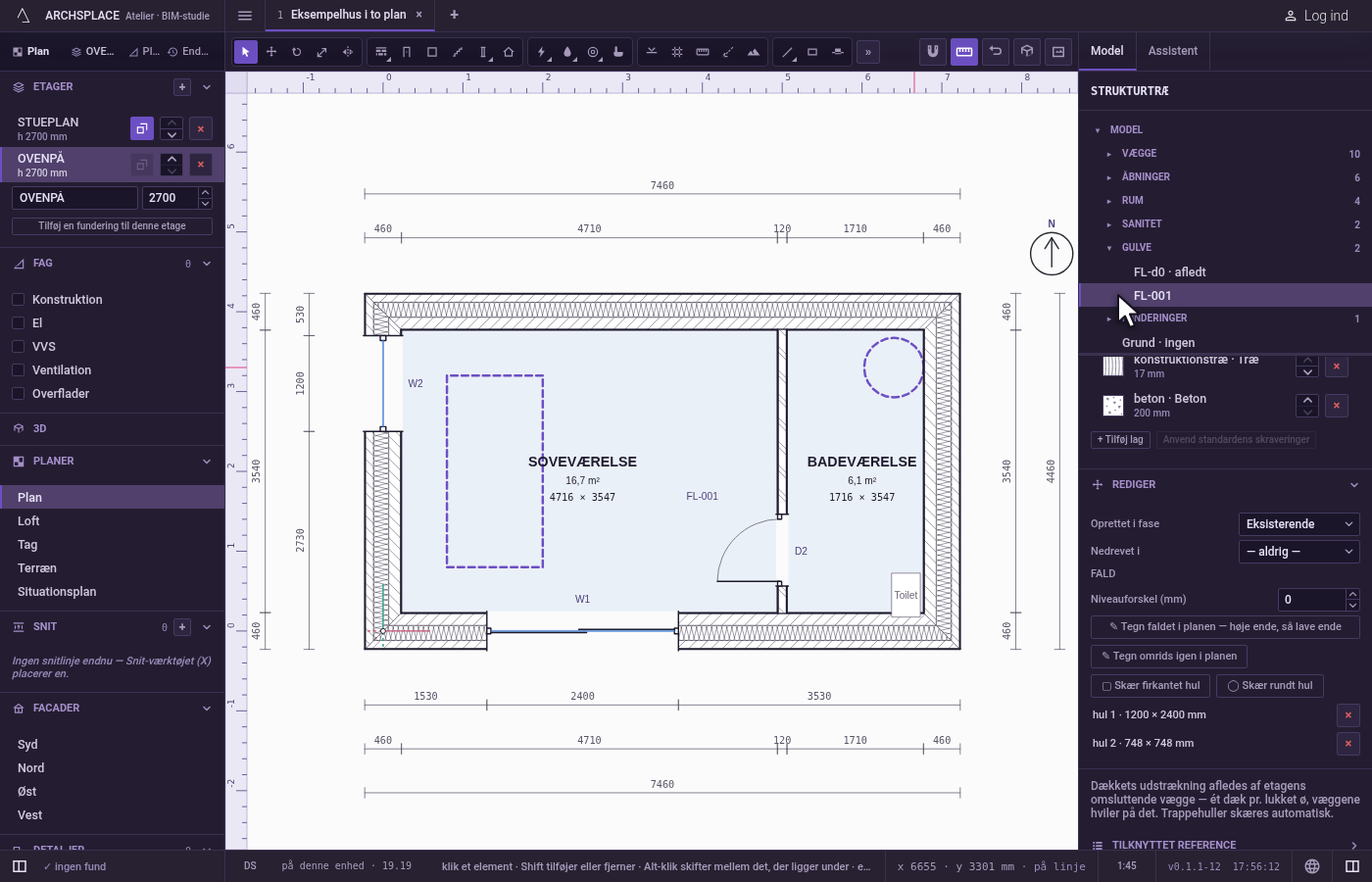
Task: Click Tegn omrids igen i planen
Action: [x=1169, y=657]
